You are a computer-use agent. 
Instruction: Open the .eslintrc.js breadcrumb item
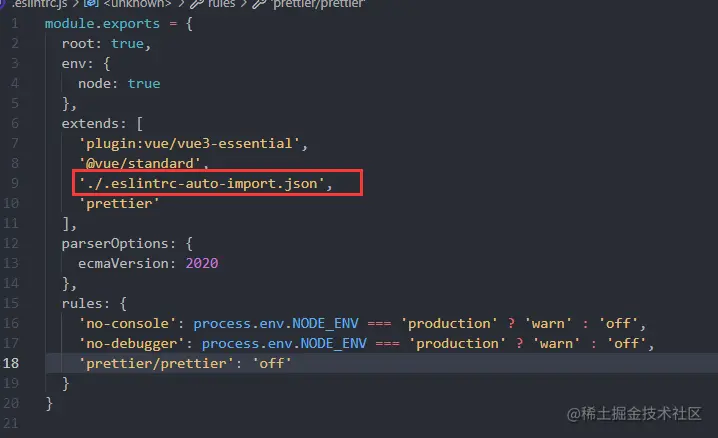pos(39,4)
